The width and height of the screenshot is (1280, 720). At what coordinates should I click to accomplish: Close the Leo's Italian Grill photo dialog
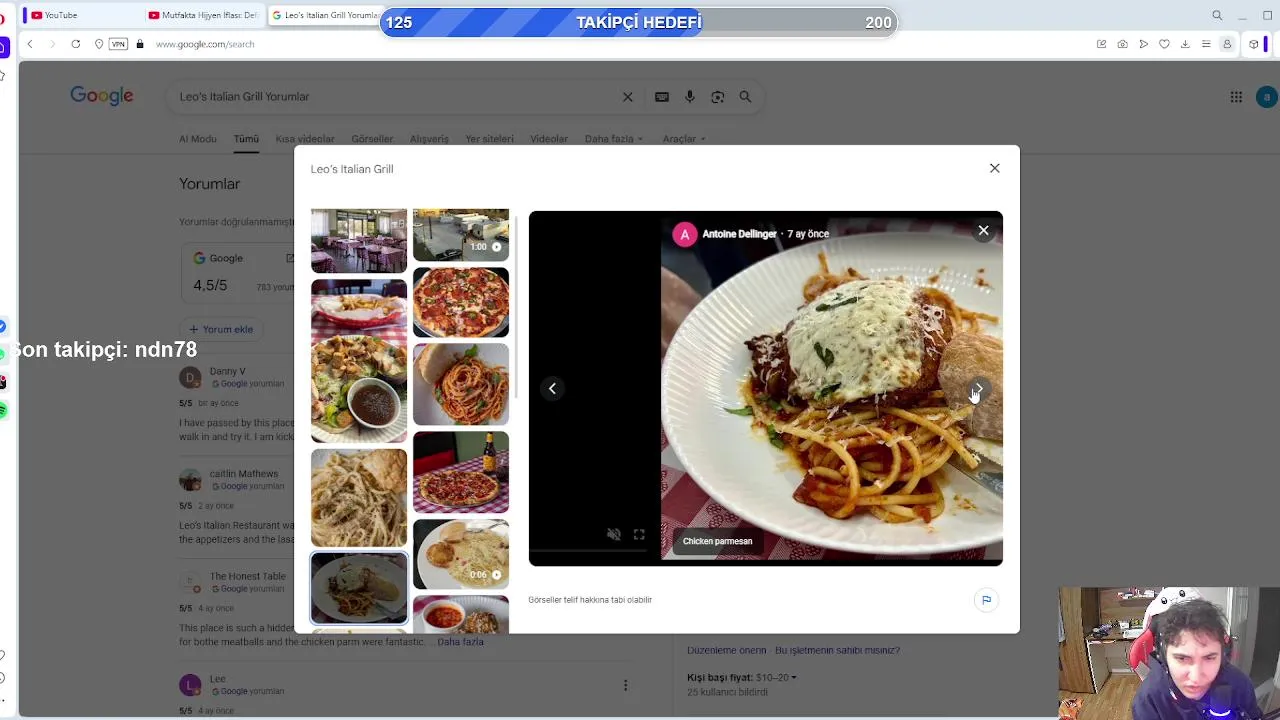(994, 168)
